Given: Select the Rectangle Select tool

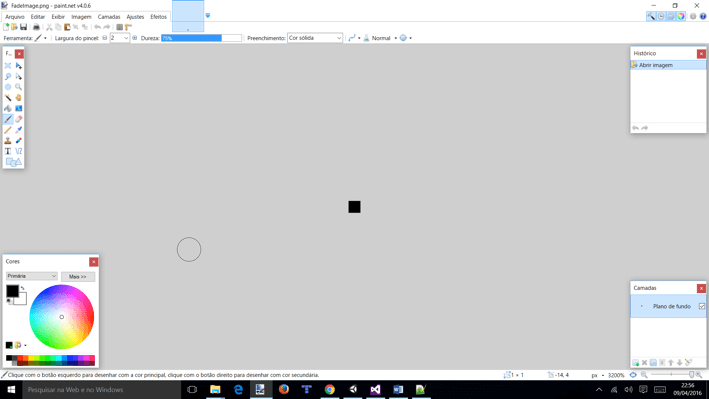Looking at the screenshot, I should 8,66.
